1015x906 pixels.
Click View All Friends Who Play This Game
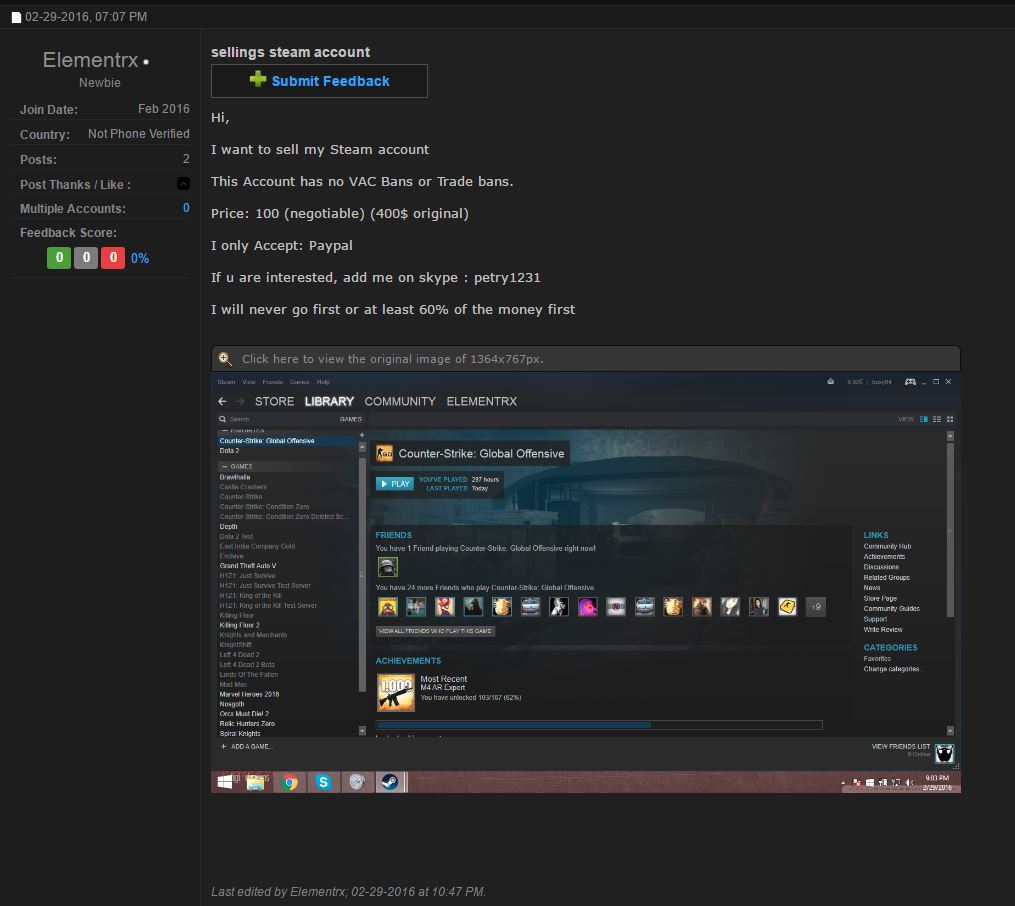(x=436, y=631)
